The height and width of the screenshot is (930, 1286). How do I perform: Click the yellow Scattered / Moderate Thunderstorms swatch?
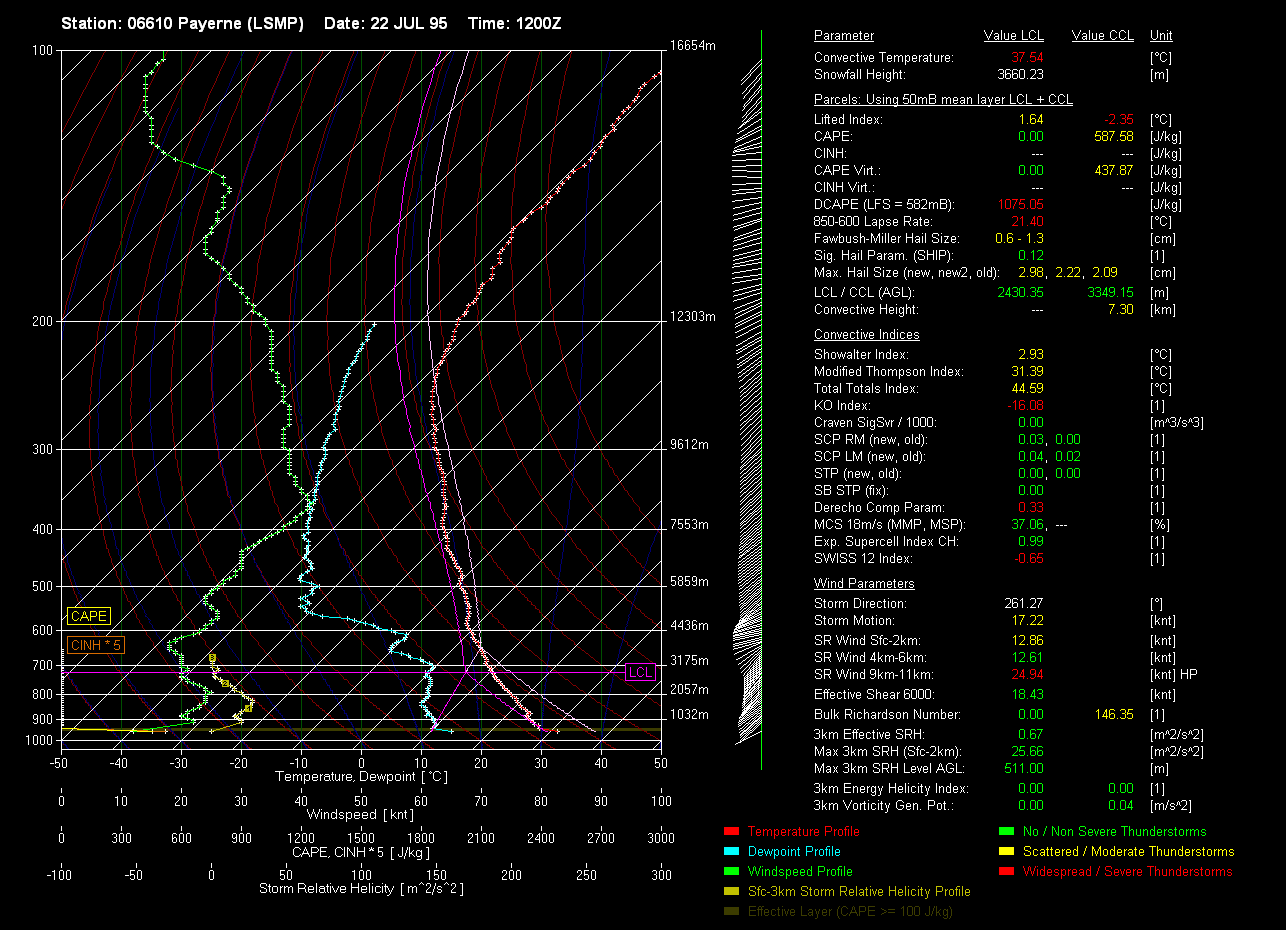coord(1004,851)
